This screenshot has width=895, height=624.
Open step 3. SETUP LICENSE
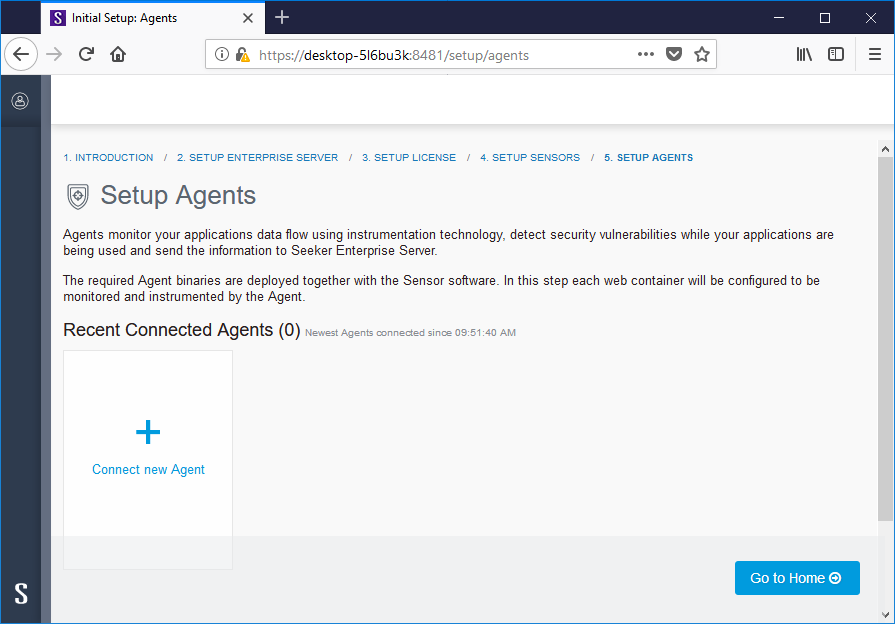408,157
